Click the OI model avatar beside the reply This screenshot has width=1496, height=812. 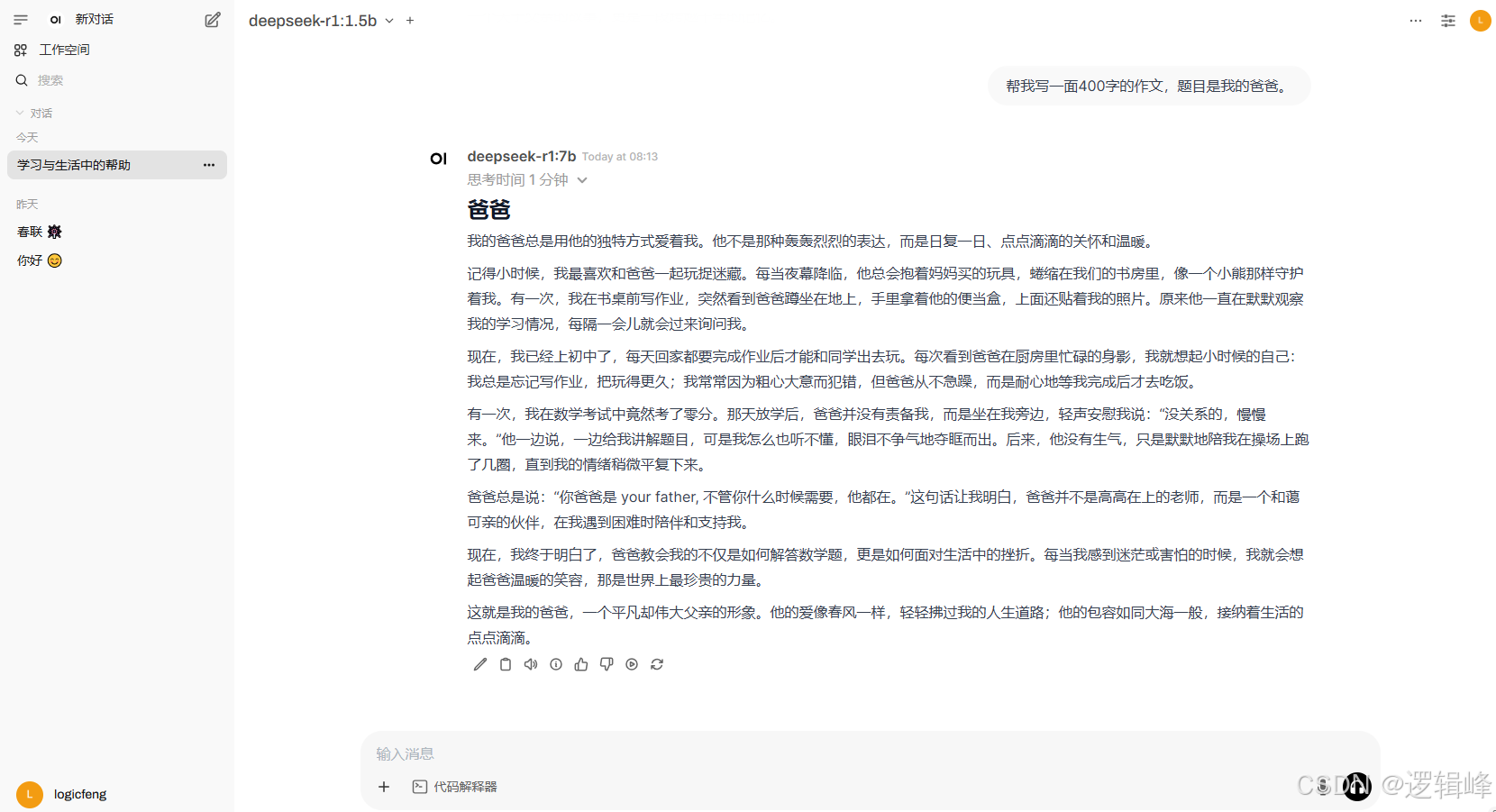tap(439, 159)
